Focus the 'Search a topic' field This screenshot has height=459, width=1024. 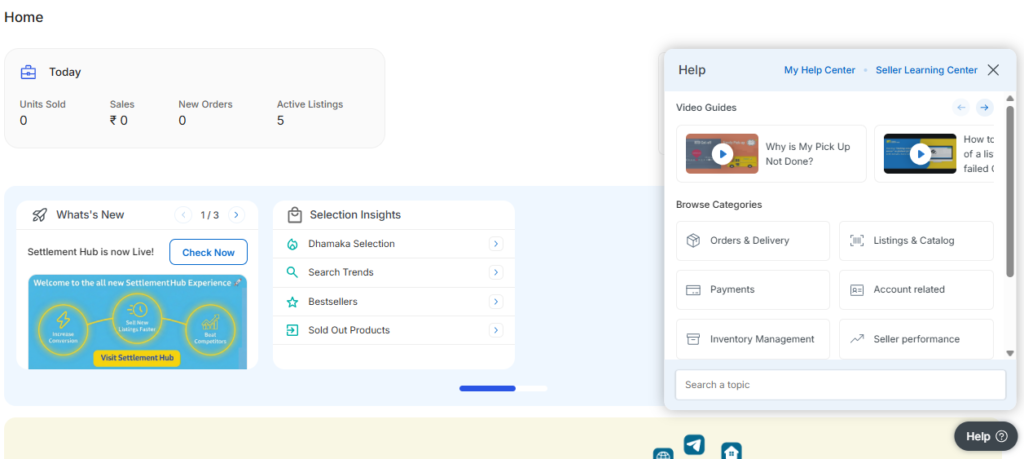[840, 385]
